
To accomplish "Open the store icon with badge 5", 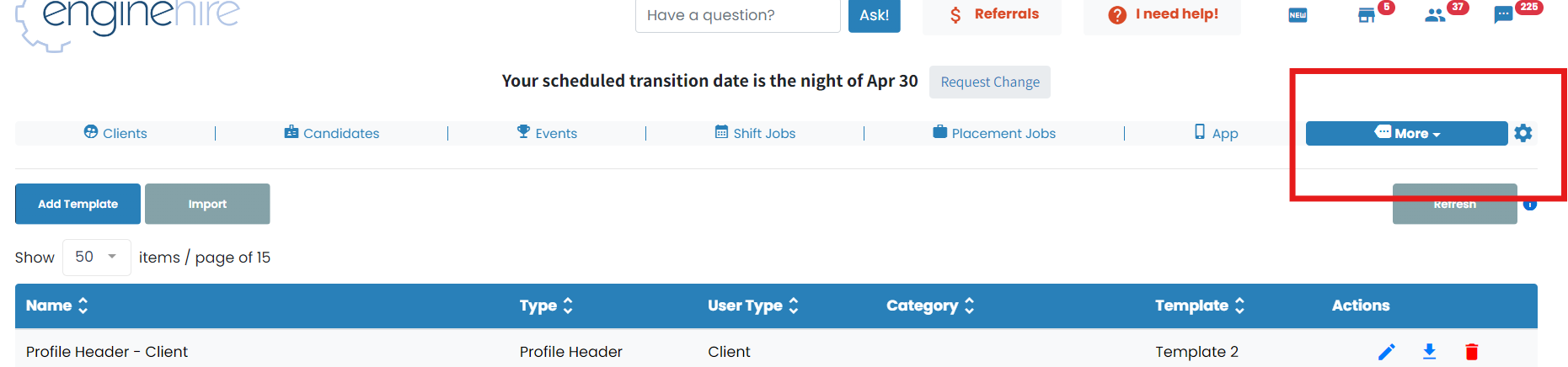I will click(x=1367, y=15).
